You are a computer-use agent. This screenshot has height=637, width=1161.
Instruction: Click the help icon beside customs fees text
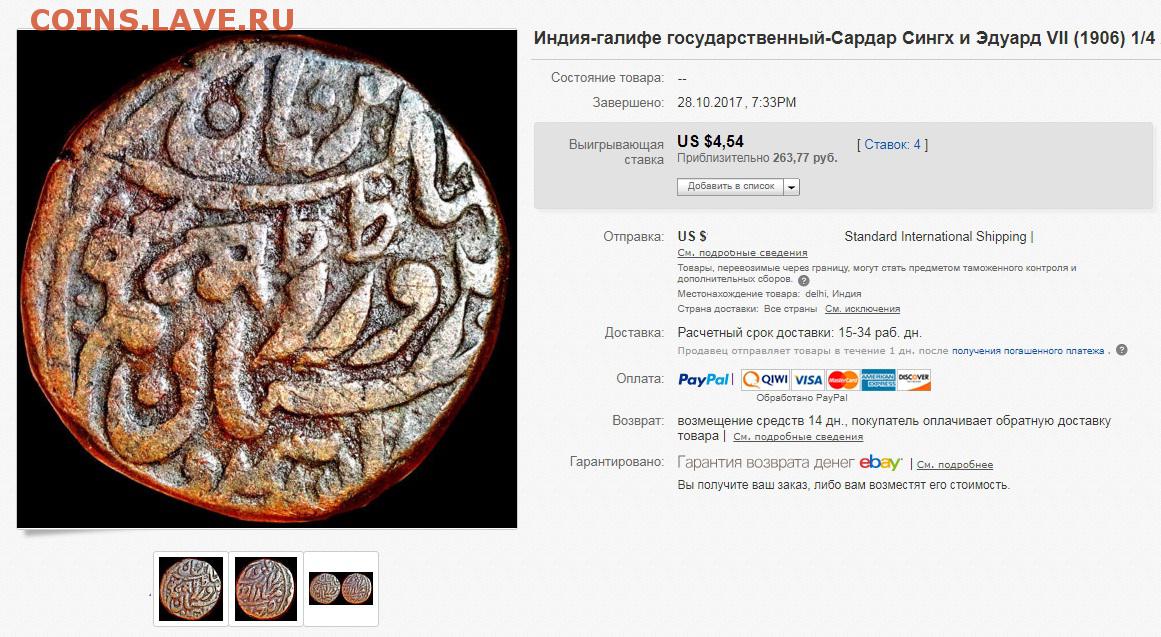pyautogui.click(x=804, y=281)
